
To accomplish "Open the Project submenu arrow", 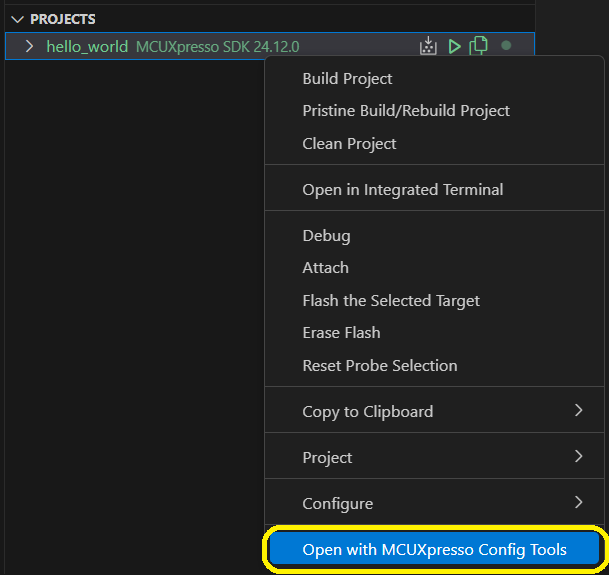I will pyautogui.click(x=578, y=456).
